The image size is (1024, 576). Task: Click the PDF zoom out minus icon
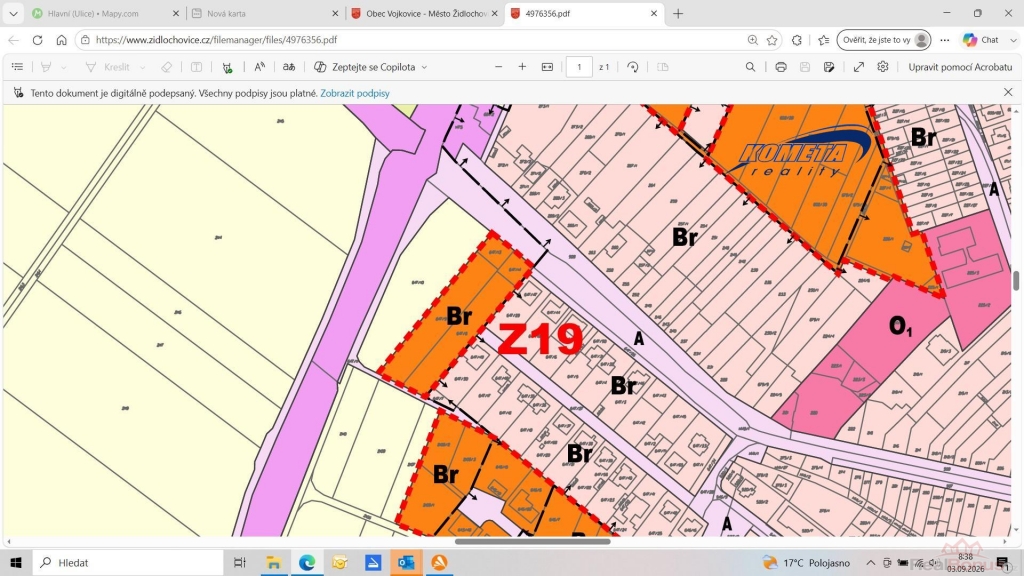point(498,67)
